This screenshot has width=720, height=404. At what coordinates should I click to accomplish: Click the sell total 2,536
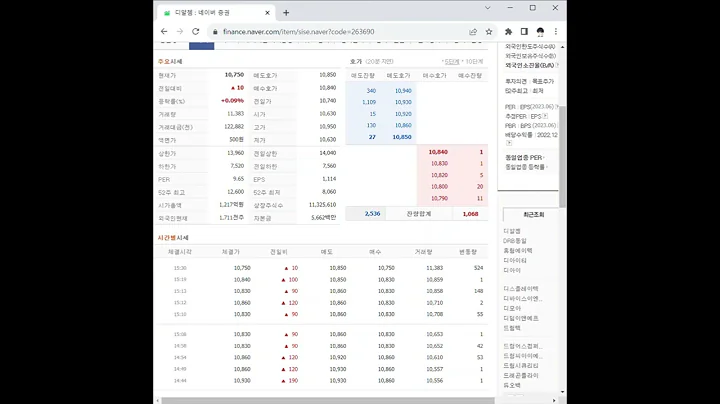click(x=372, y=213)
